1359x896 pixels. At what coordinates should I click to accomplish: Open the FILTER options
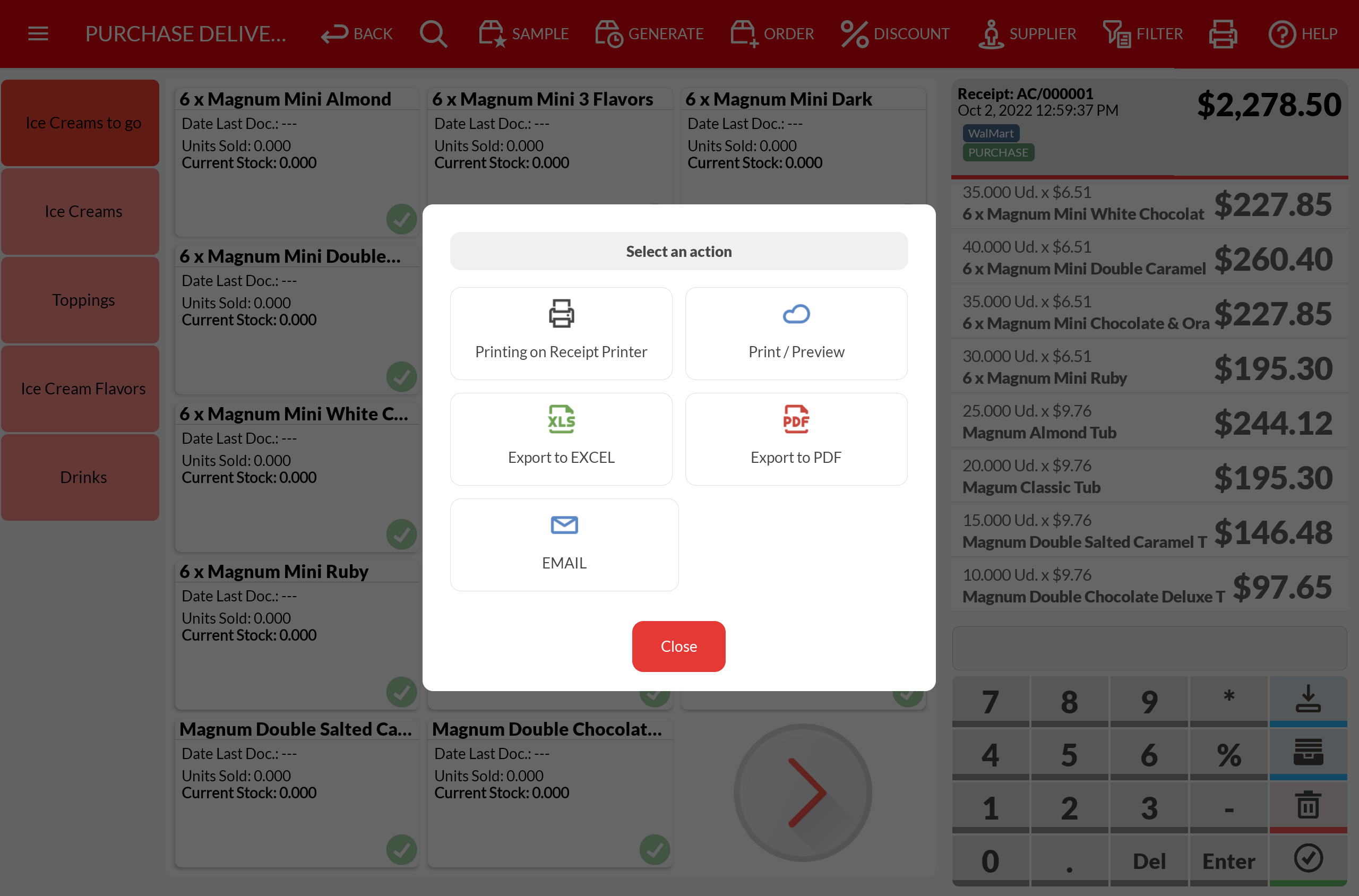[x=1143, y=34]
